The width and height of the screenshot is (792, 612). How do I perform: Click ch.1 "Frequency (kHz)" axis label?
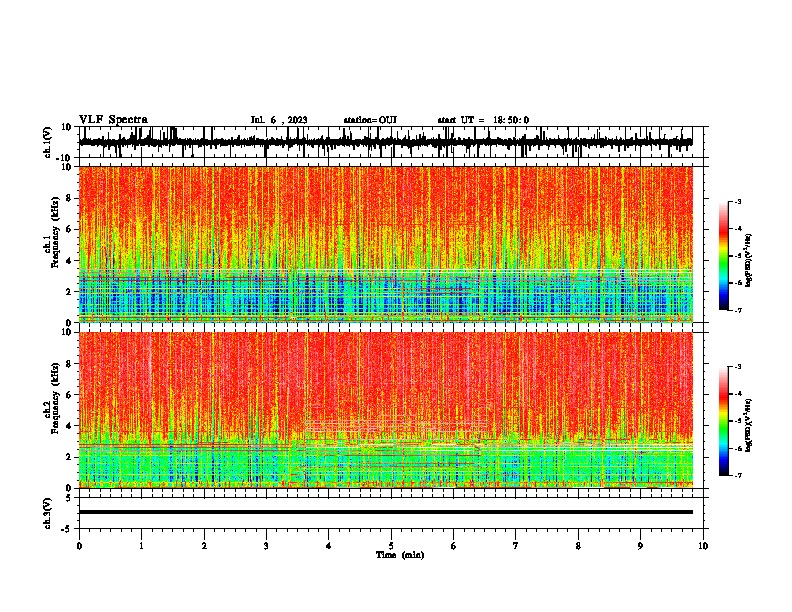[56, 233]
